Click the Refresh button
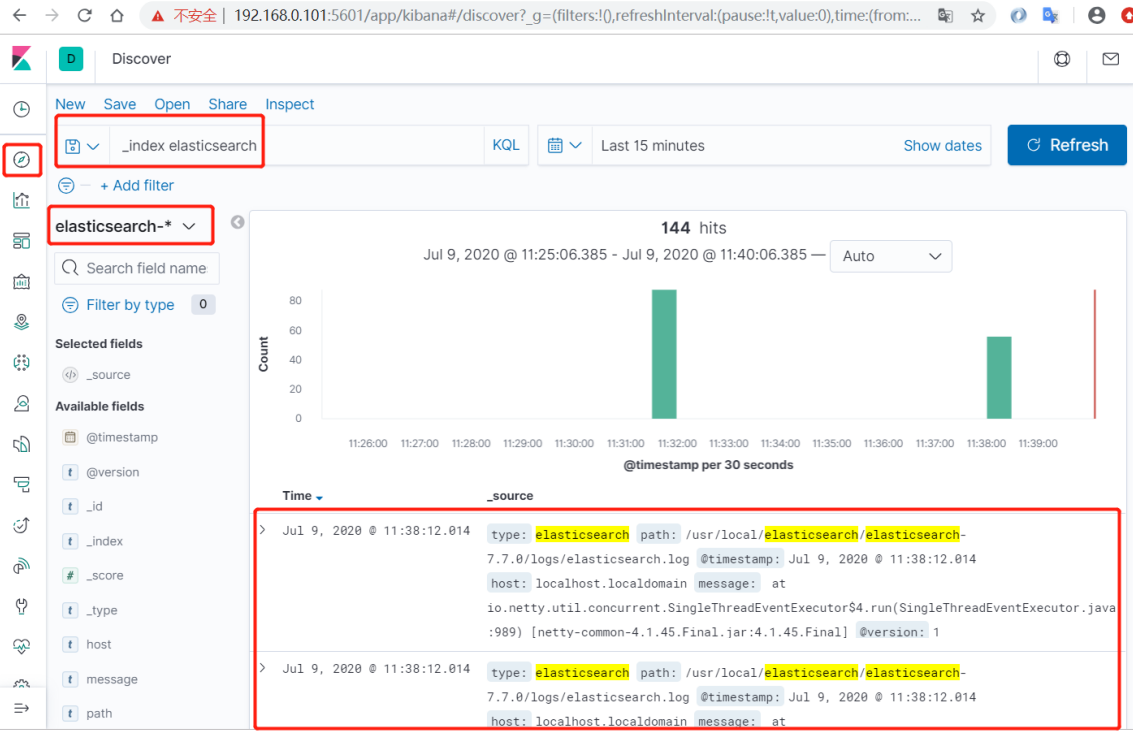 [1067, 145]
